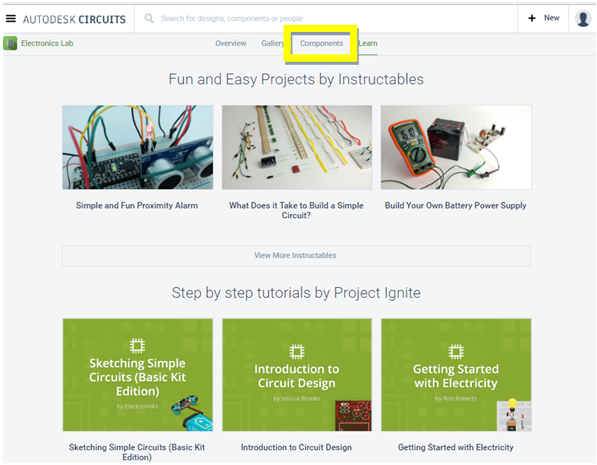Open the hamburger menu icon
The image size is (597, 465).
point(11,18)
